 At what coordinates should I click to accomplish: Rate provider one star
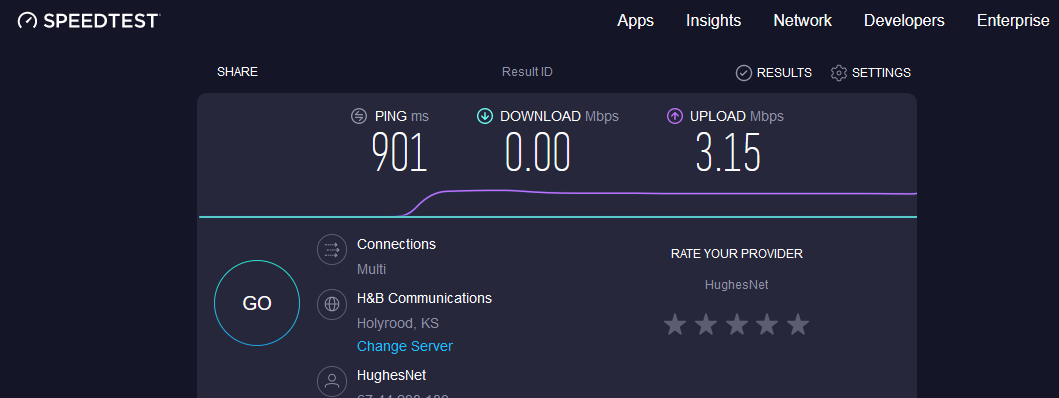click(x=675, y=324)
